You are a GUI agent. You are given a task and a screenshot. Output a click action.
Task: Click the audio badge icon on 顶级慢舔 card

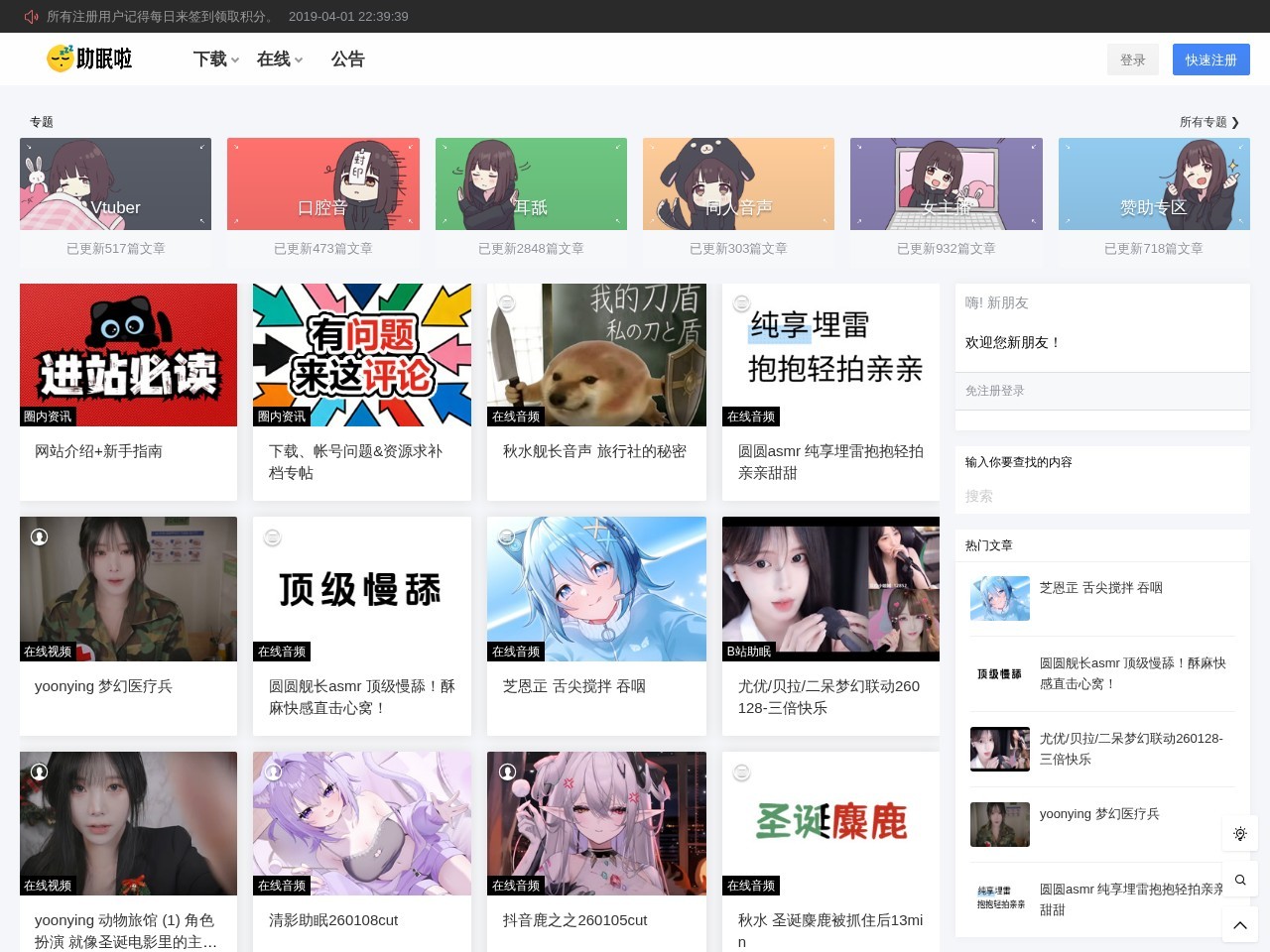point(273,537)
